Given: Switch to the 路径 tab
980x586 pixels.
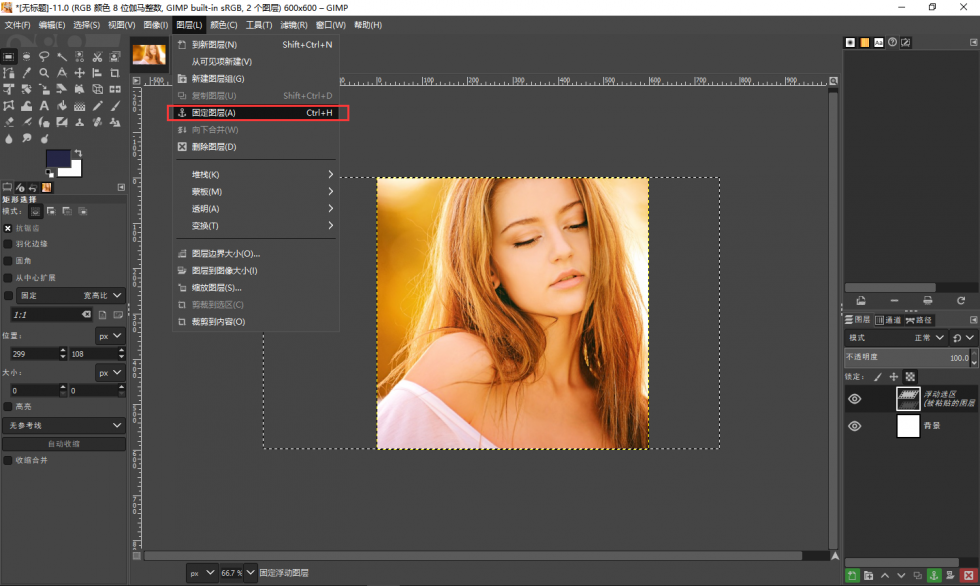Looking at the screenshot, I should pyautogui.click(x=919, y=320).
